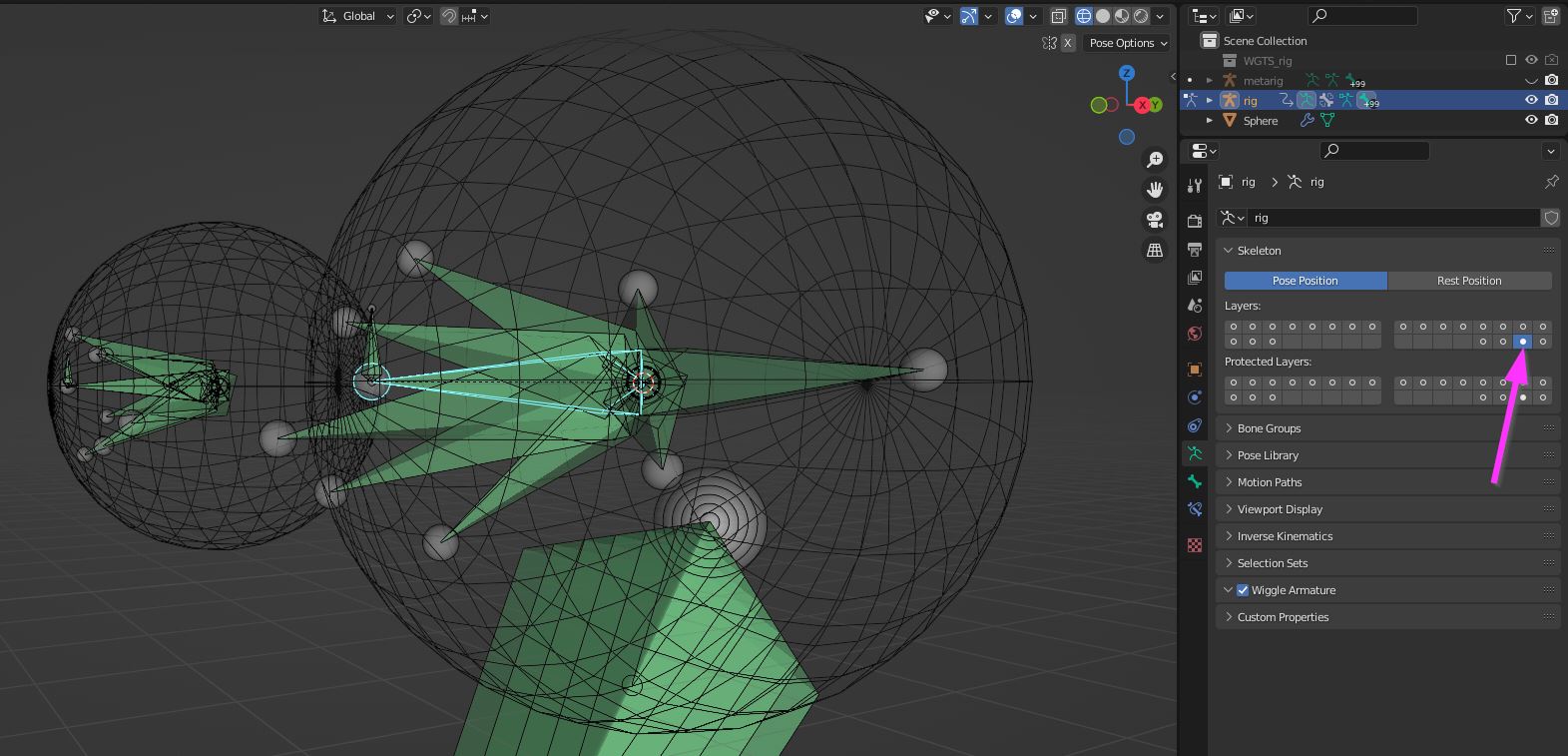The width and height of the screenshot is (1568, 756).
Task: Disable rig in renders camera icon
Action: [x=1551, y=101]
